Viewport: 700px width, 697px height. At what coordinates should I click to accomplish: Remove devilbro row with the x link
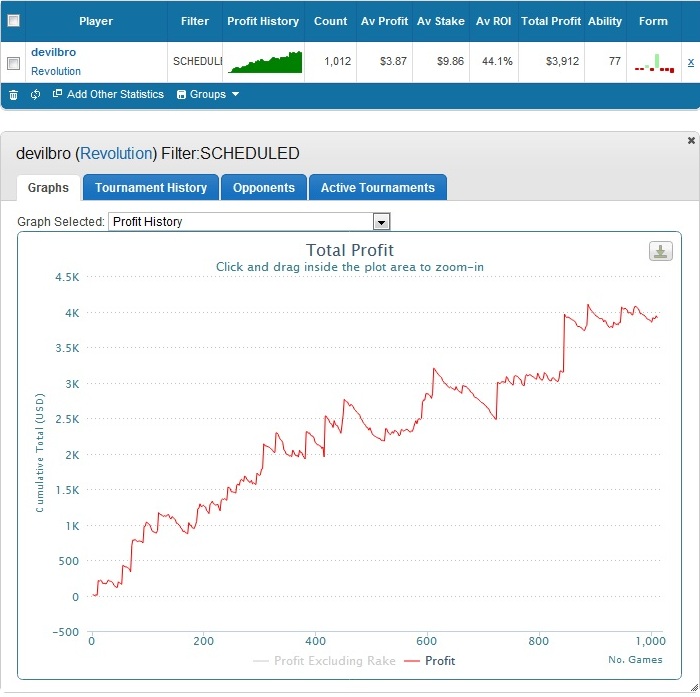pyautogui.click(x=690, y=62)
